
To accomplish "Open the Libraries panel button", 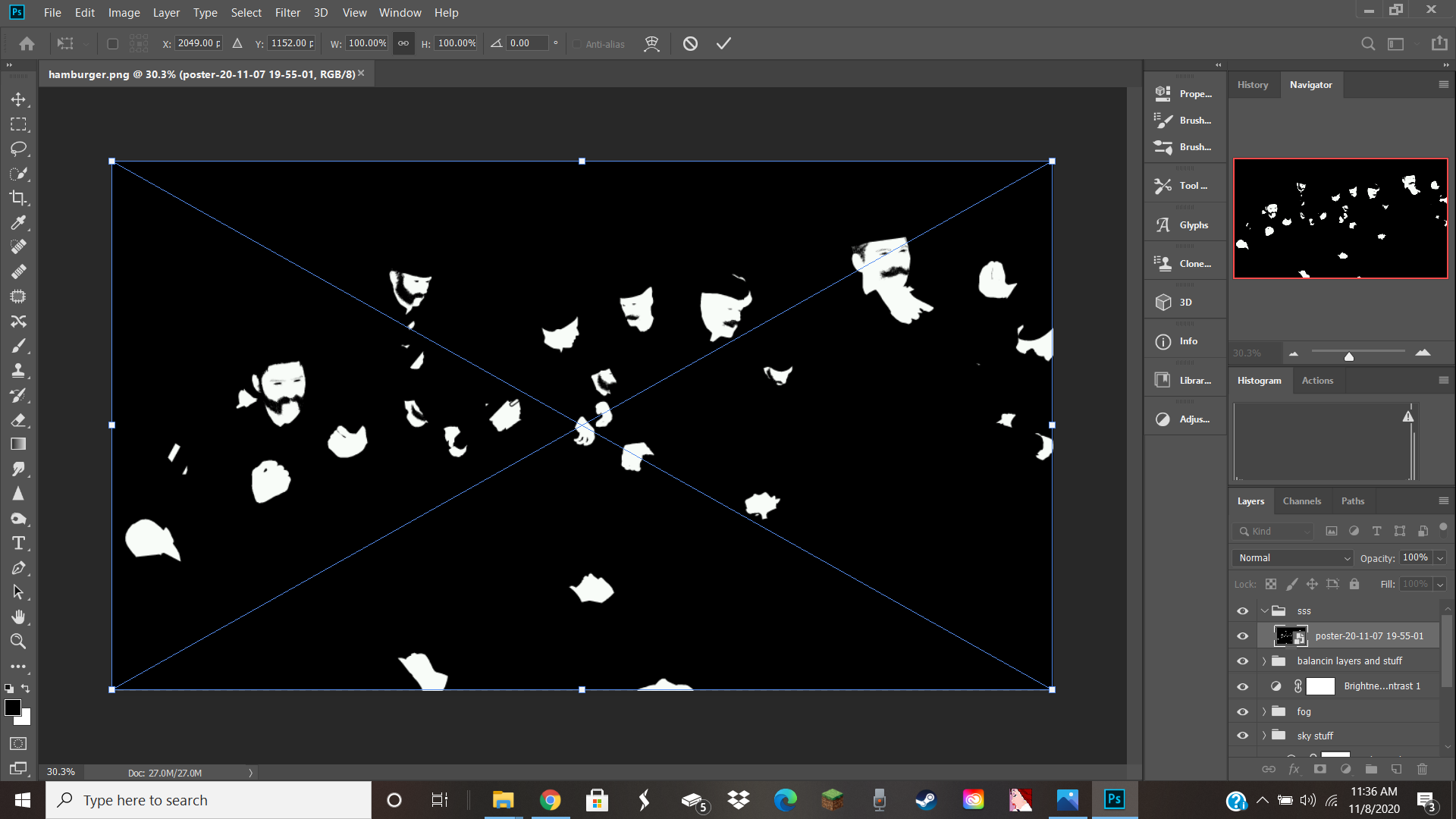I will pos(1185,381).
